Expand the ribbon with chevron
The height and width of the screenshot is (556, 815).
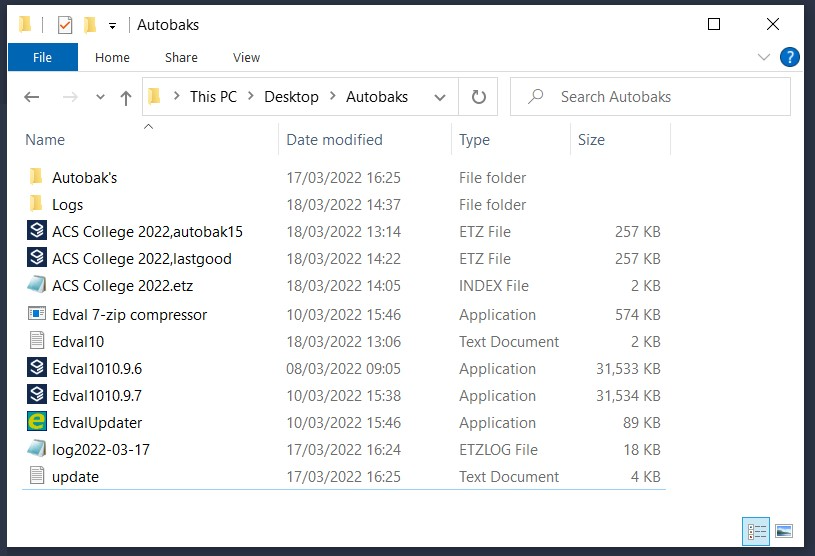765,57
